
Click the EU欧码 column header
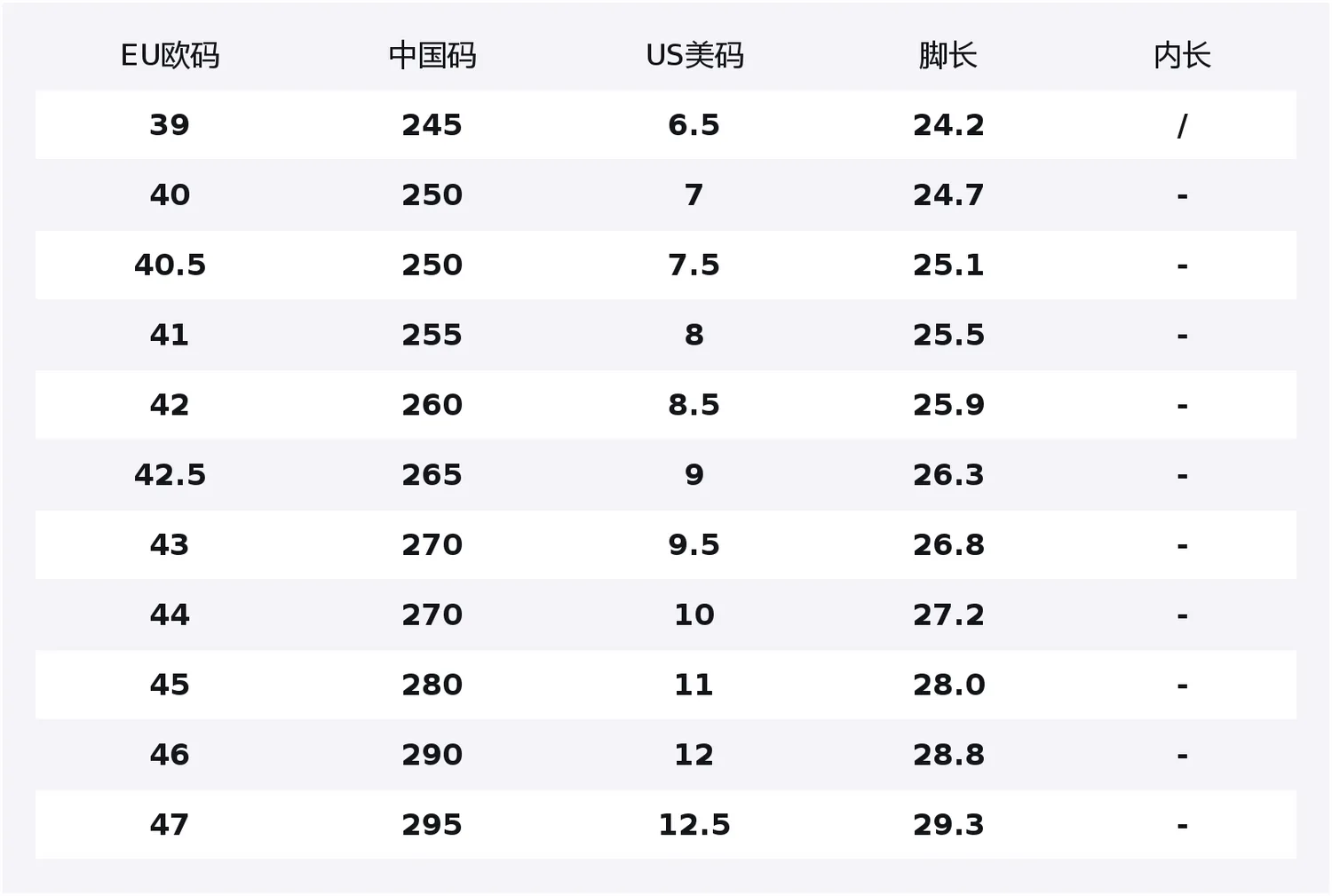170,56
